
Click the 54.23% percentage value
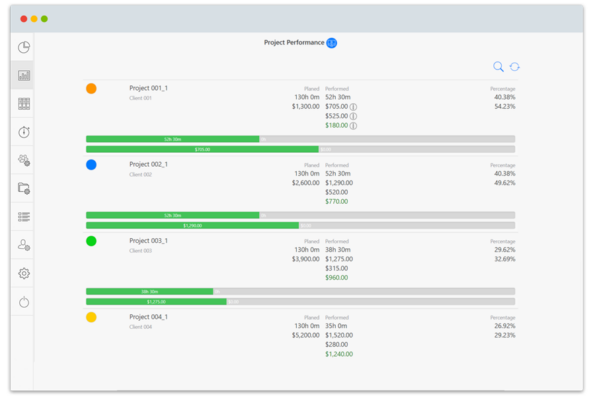pos(505,107)
